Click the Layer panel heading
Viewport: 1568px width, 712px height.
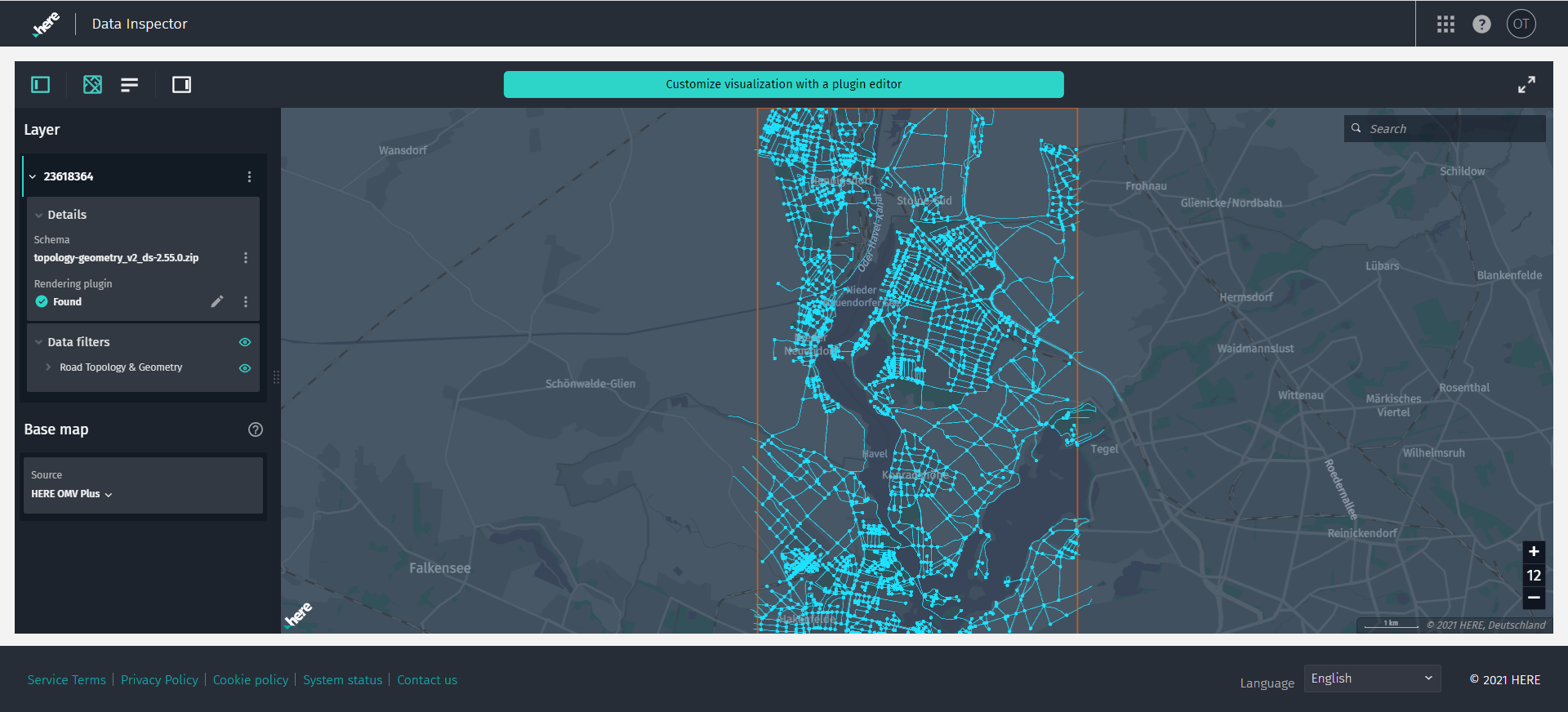click(42, 130)
